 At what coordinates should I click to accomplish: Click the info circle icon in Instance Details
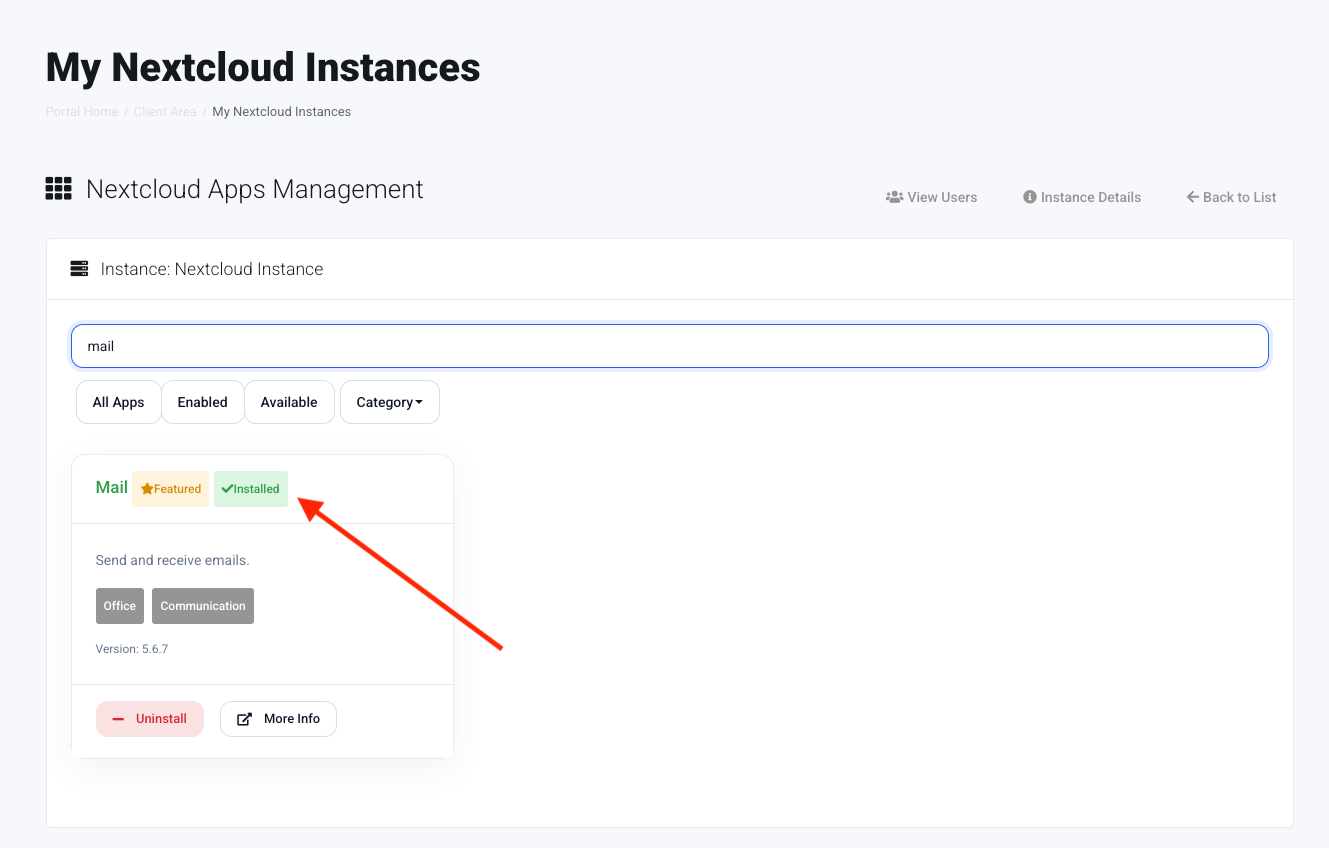tap(1030, 197)
